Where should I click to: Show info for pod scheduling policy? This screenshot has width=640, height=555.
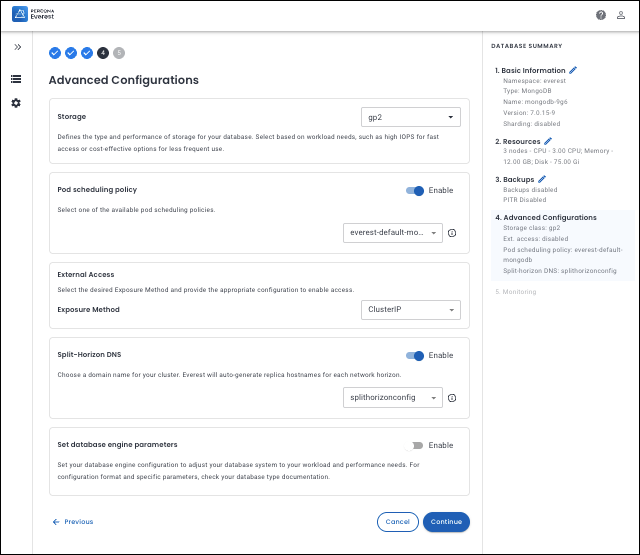point(452,233)
